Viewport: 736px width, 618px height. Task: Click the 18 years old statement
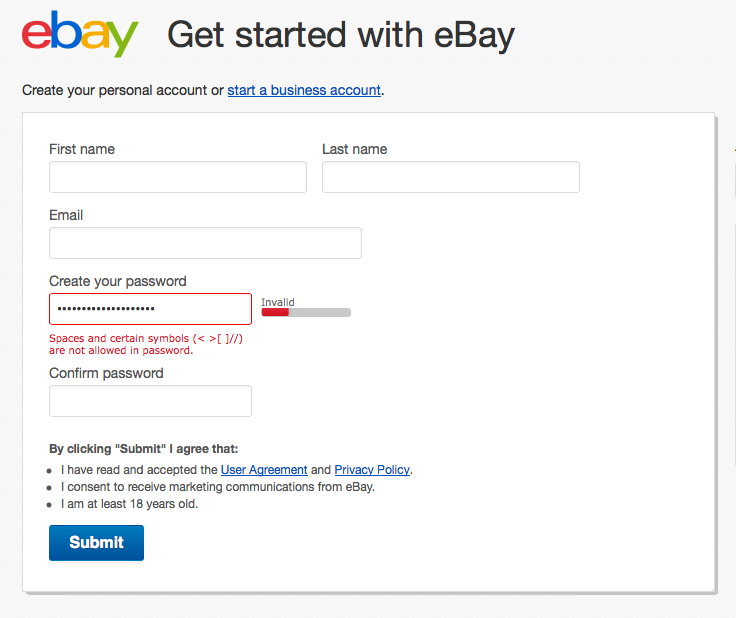pyautogui.click(x=130, y=504)
